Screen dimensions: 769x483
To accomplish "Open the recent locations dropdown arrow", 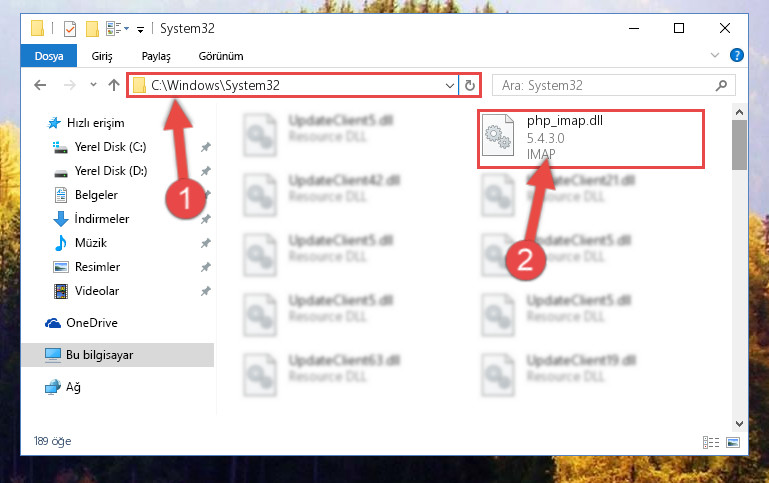I will tap(93, 85).
